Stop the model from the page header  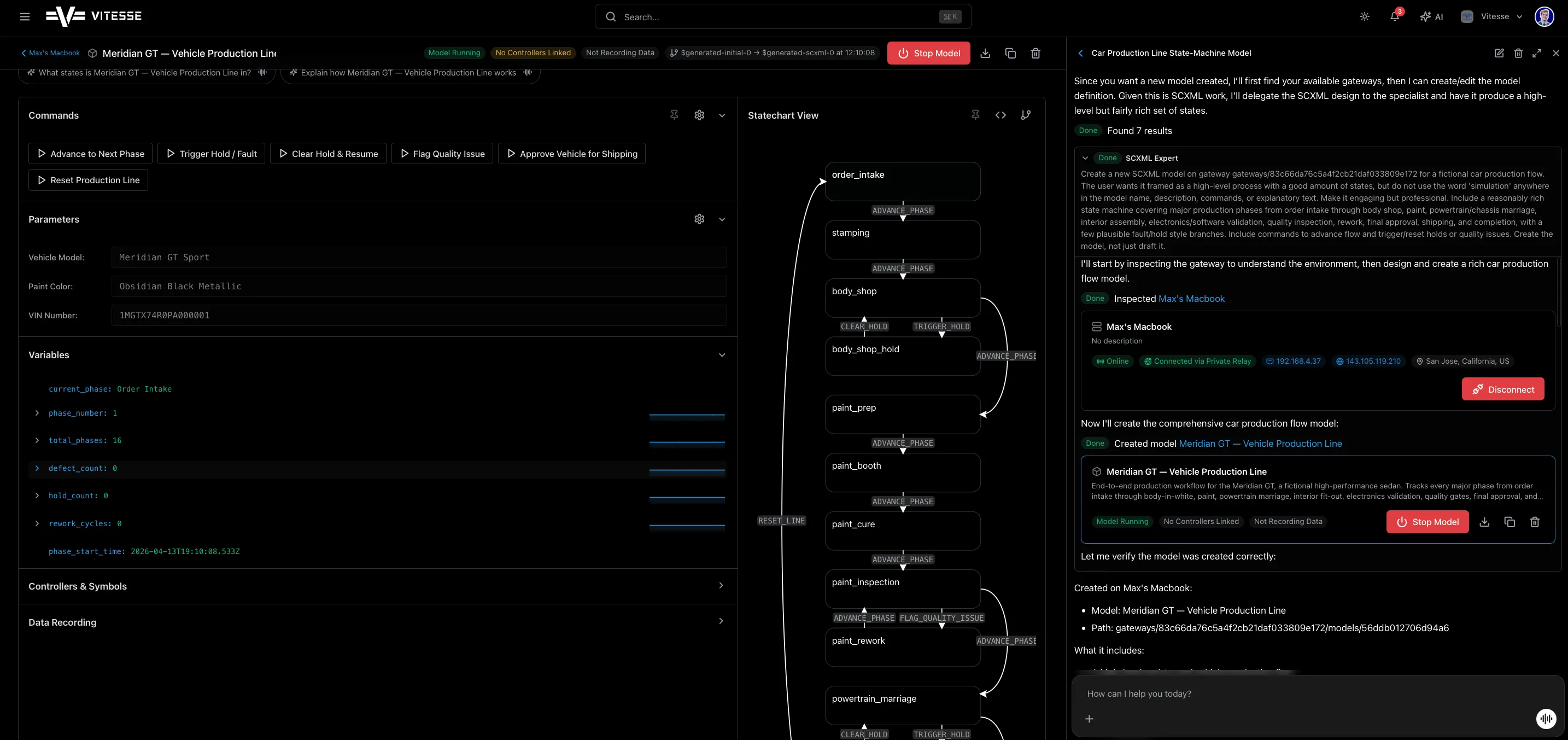tap(928, 53)
